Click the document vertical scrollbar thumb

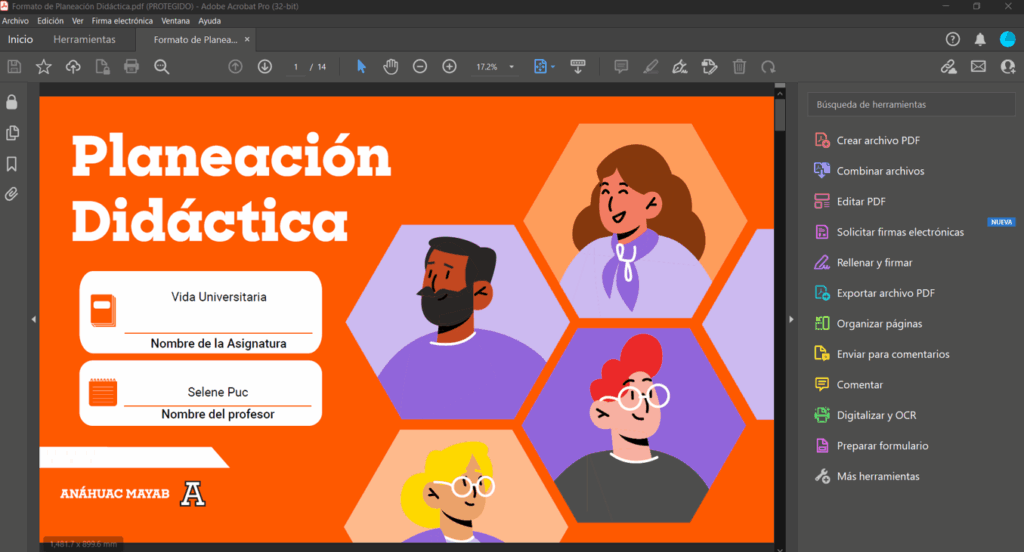click(x=781, y=115)
